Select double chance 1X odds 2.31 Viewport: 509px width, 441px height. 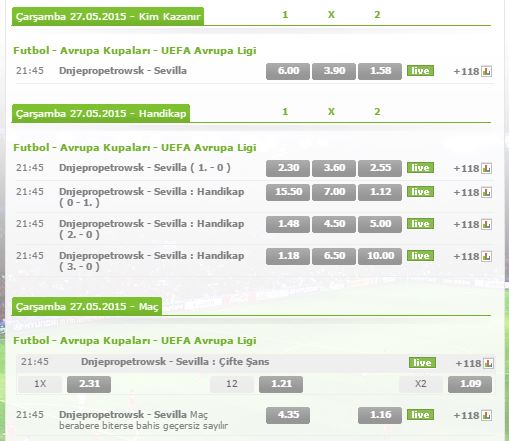pyautogui.click(x=89, y=384)
